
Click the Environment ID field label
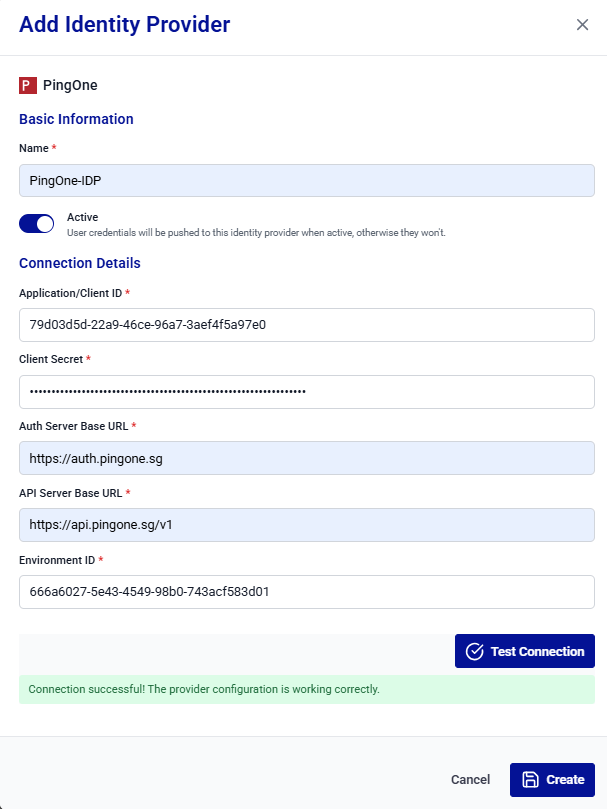click(57, 559)
